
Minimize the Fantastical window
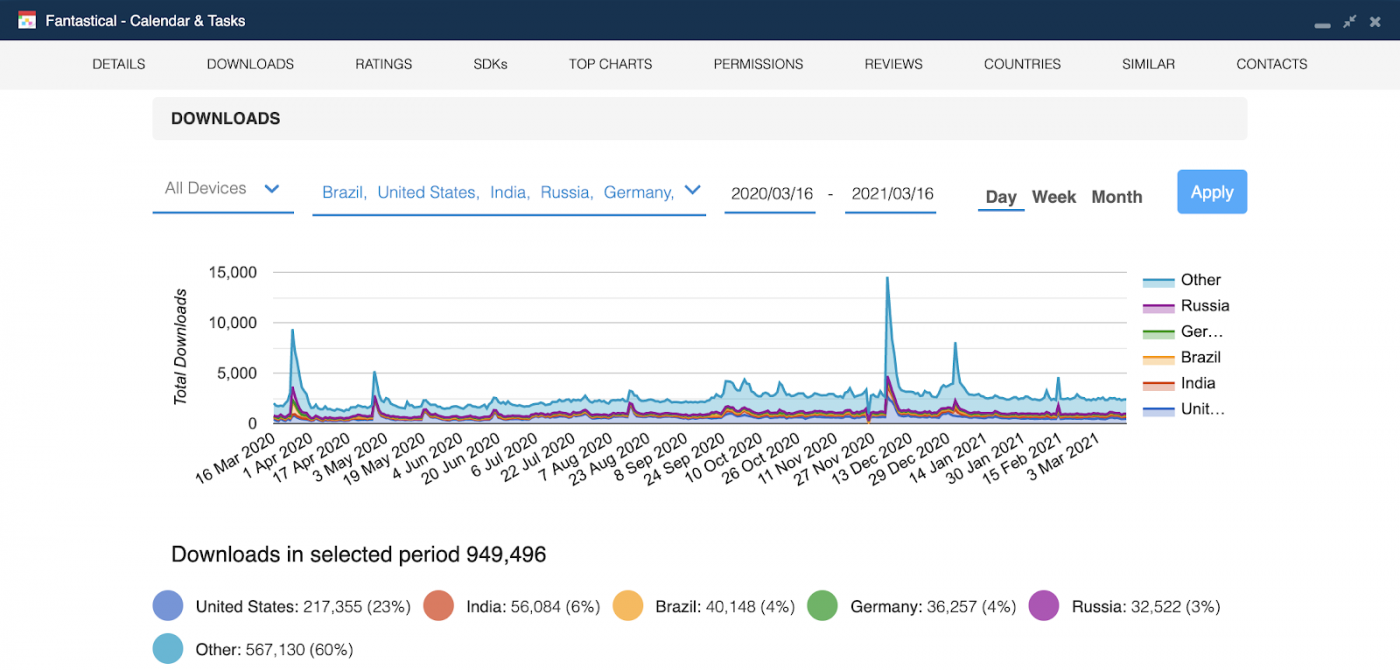[1322, 24]
